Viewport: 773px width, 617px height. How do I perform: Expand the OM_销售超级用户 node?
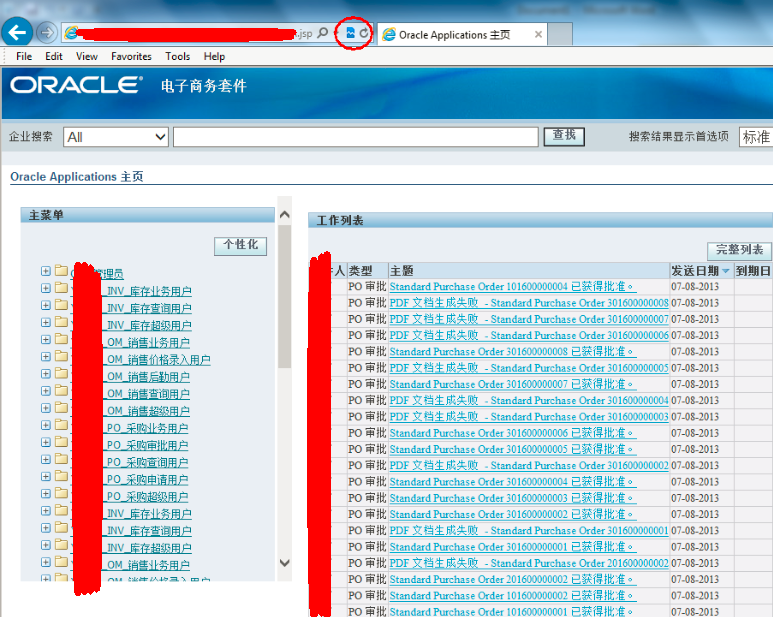pyautogui.click(x=46, y=408)
